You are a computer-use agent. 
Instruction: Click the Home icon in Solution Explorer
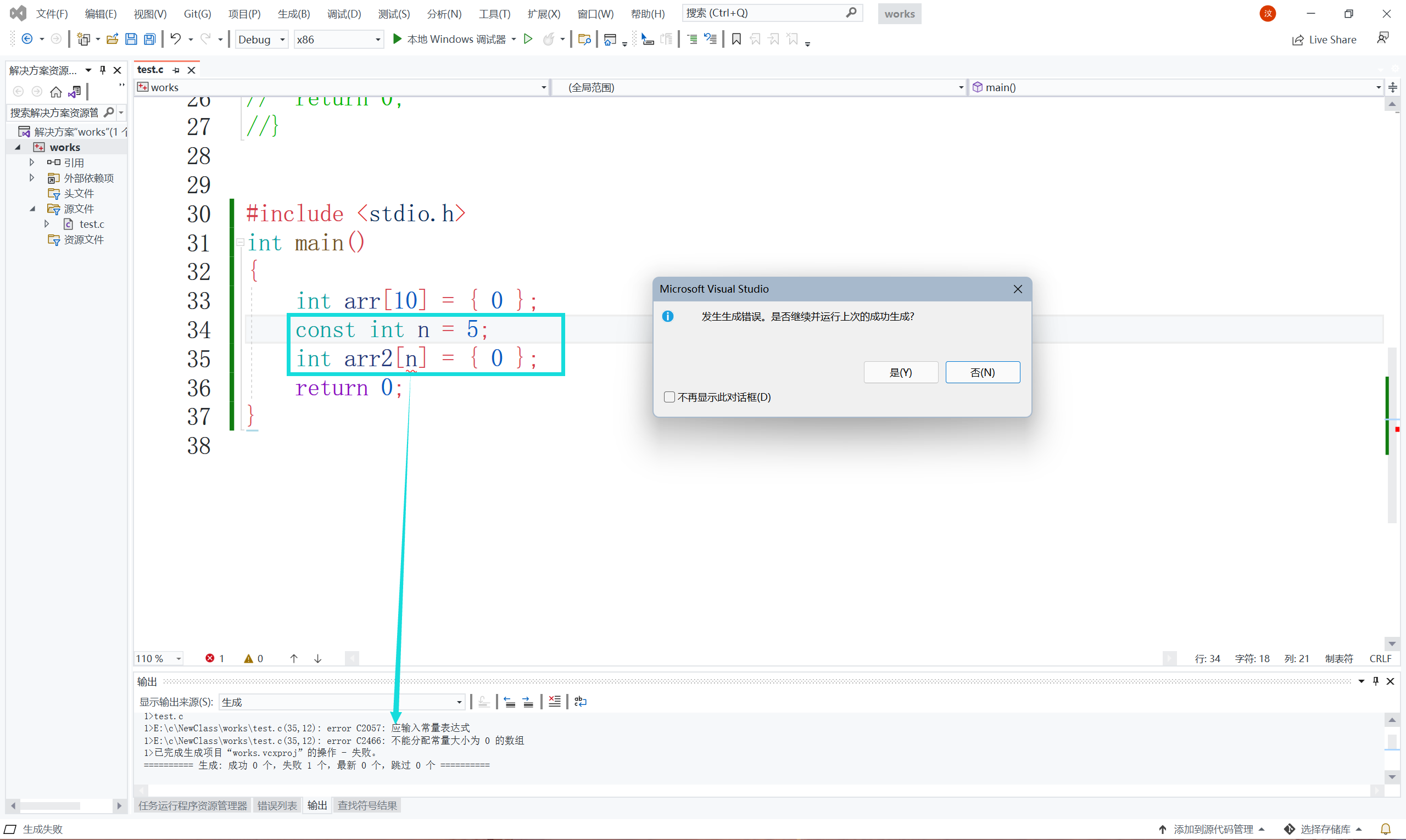pos(55,92)
